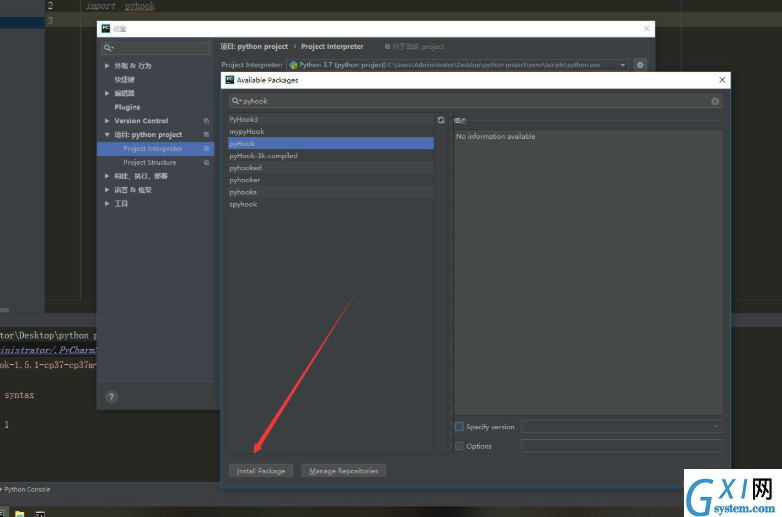Expand the first Settings category arrow

tap(107, 65)
